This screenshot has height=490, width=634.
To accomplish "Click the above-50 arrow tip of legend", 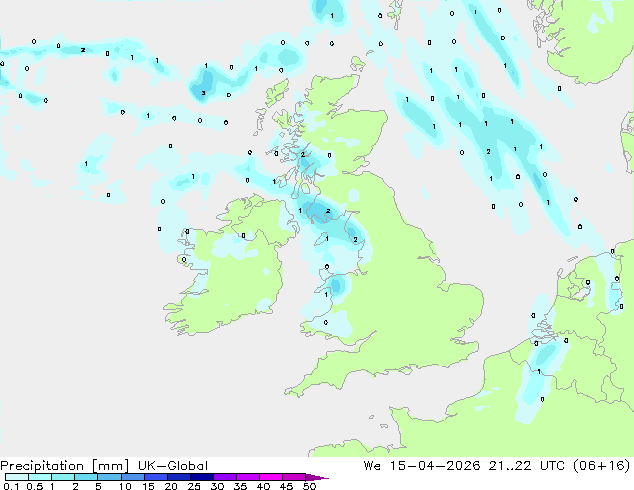I will pyautogui.click(x=317, y=477).
